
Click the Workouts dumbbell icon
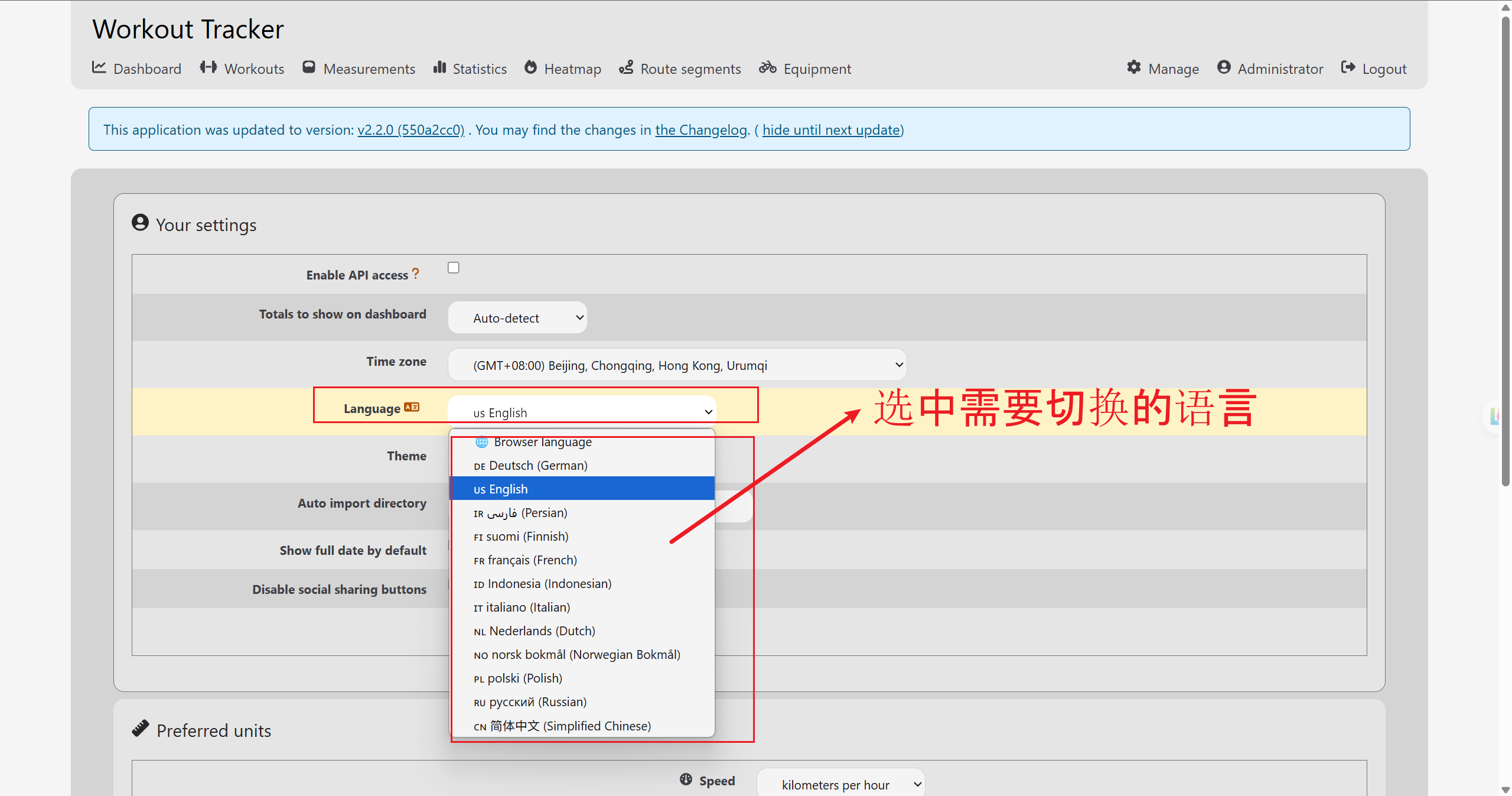[x=208, y=67]
